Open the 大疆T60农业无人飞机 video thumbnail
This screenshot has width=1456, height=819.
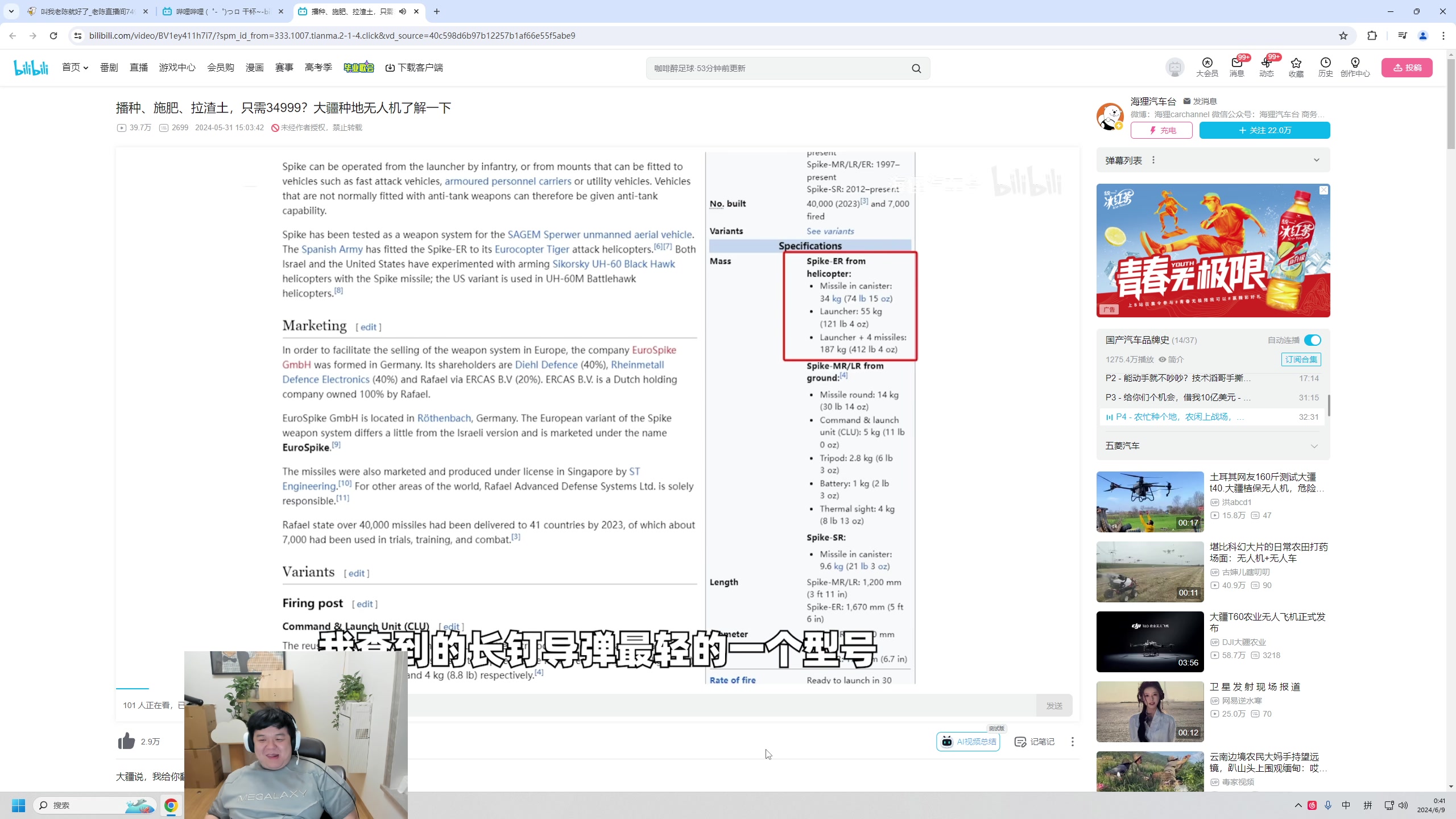point(1149,642)
